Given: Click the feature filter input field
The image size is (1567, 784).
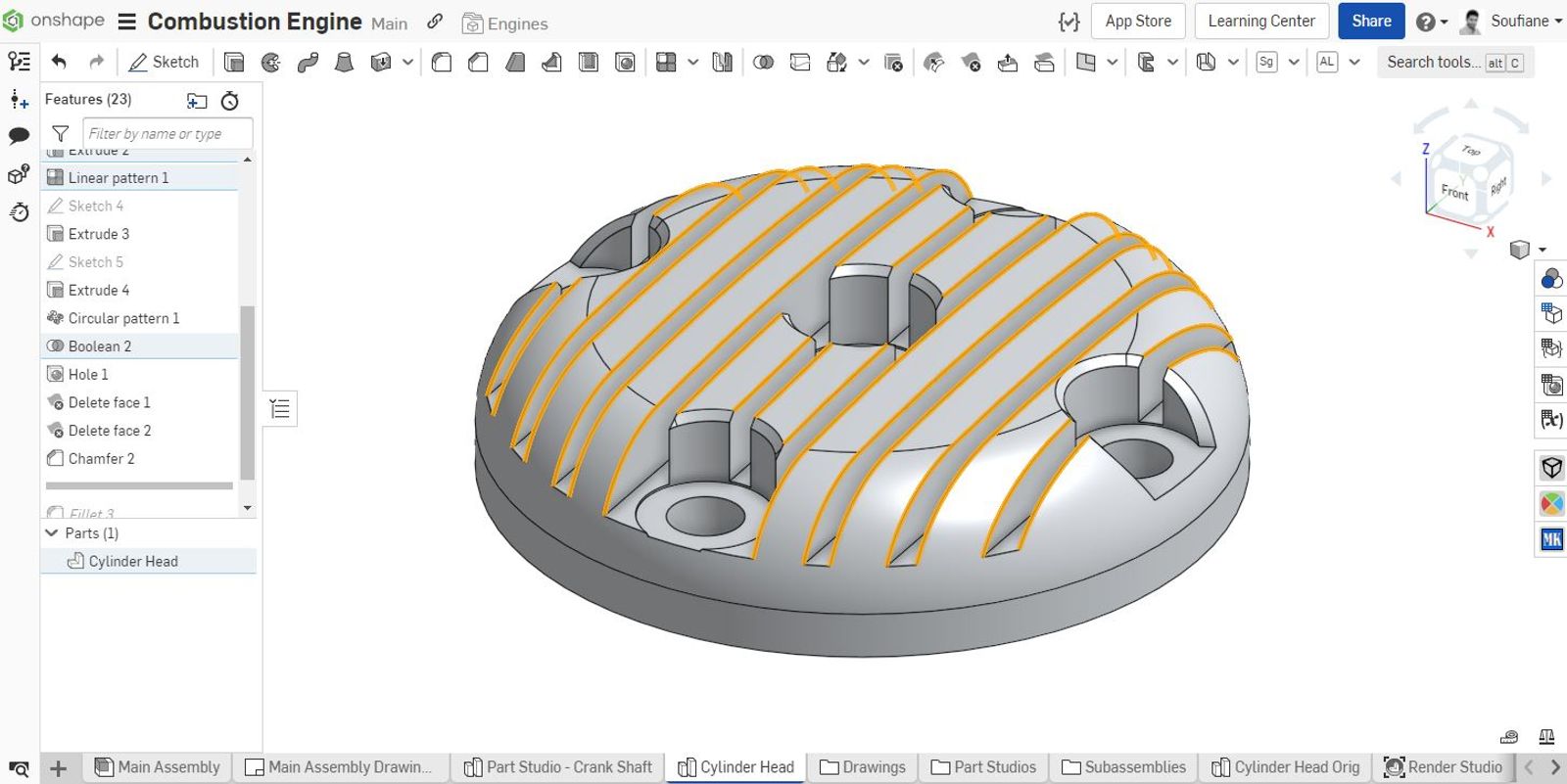Looking at the screenshot, I should click(166, 133).
